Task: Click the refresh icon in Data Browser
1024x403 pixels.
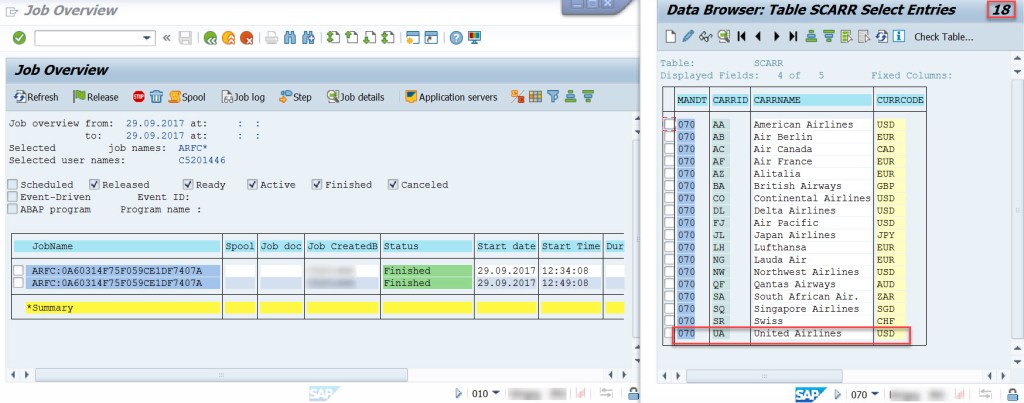Action: [x=882, y=37]
